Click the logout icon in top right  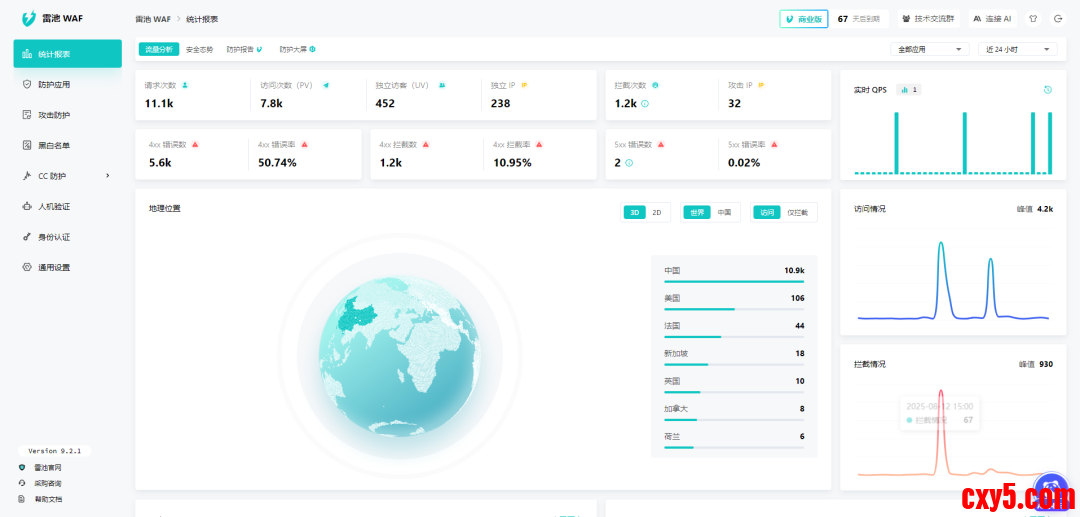[1058, 19]
